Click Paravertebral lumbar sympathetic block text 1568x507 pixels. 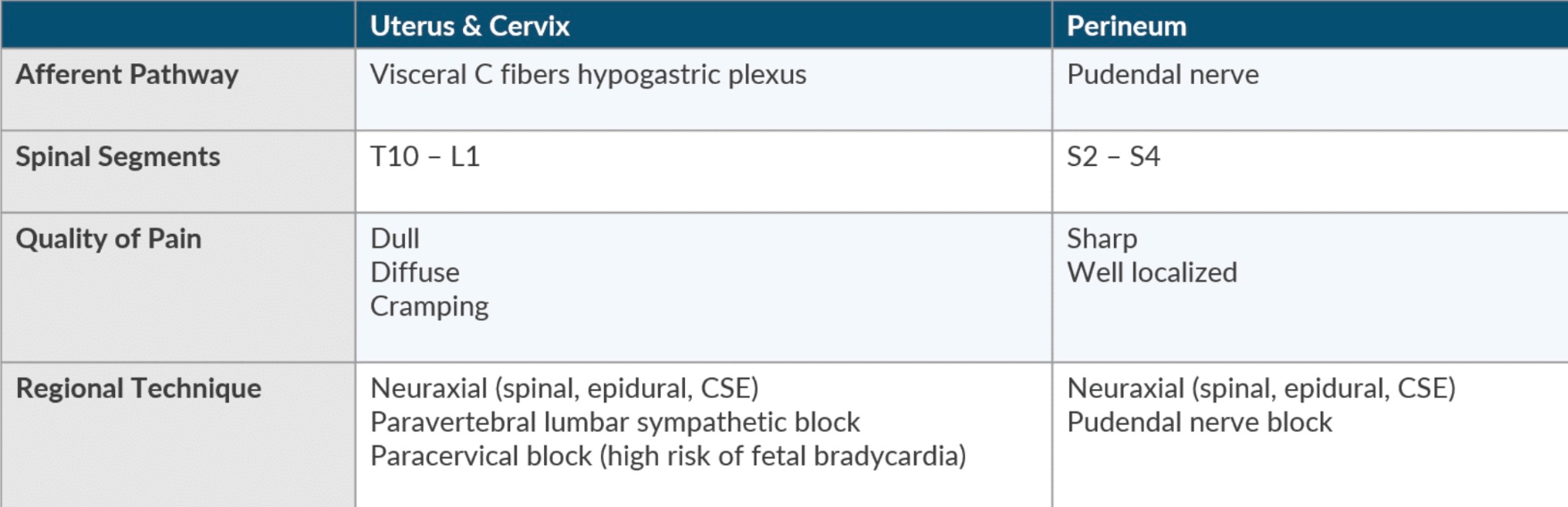tap(615, 422)
